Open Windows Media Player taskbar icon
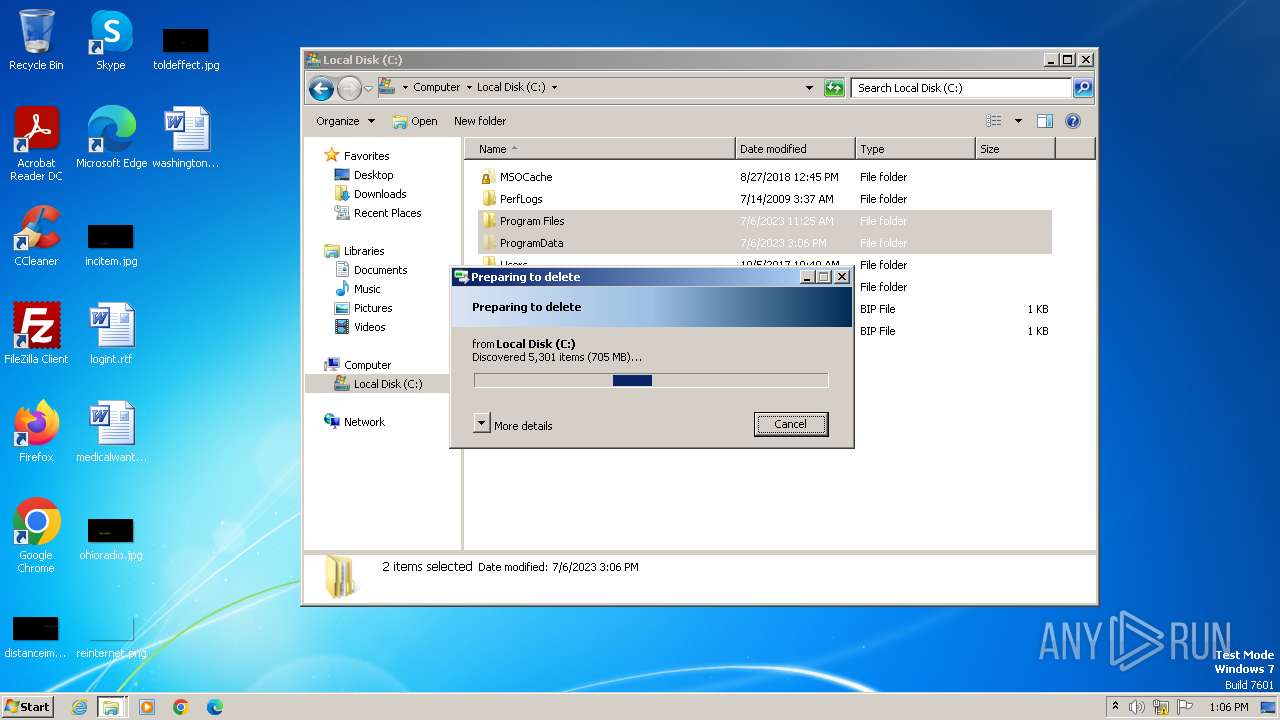The width and height of the screenshot is (1280, 720). 147,707
